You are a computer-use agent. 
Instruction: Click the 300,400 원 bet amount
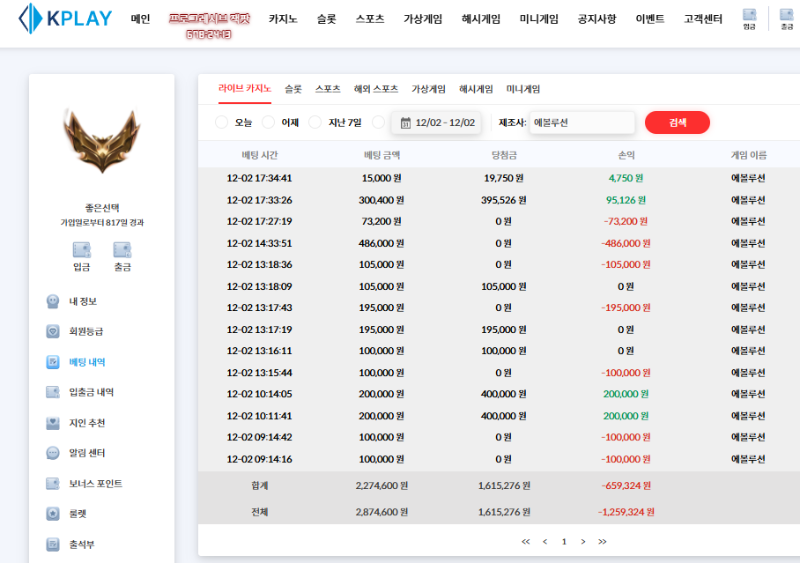[381, 200]
